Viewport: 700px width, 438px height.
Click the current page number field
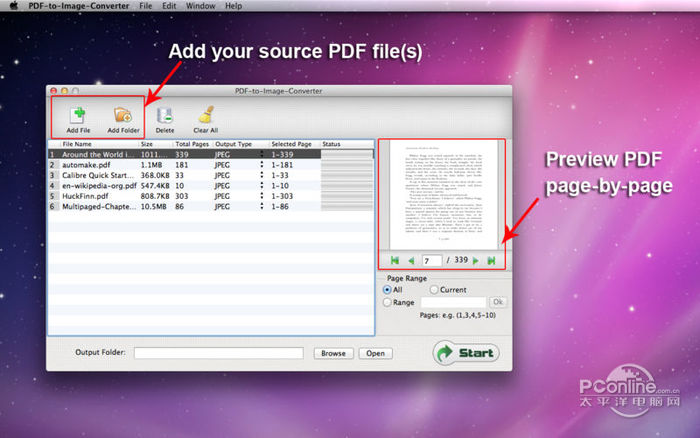click(x=432, y=260)
